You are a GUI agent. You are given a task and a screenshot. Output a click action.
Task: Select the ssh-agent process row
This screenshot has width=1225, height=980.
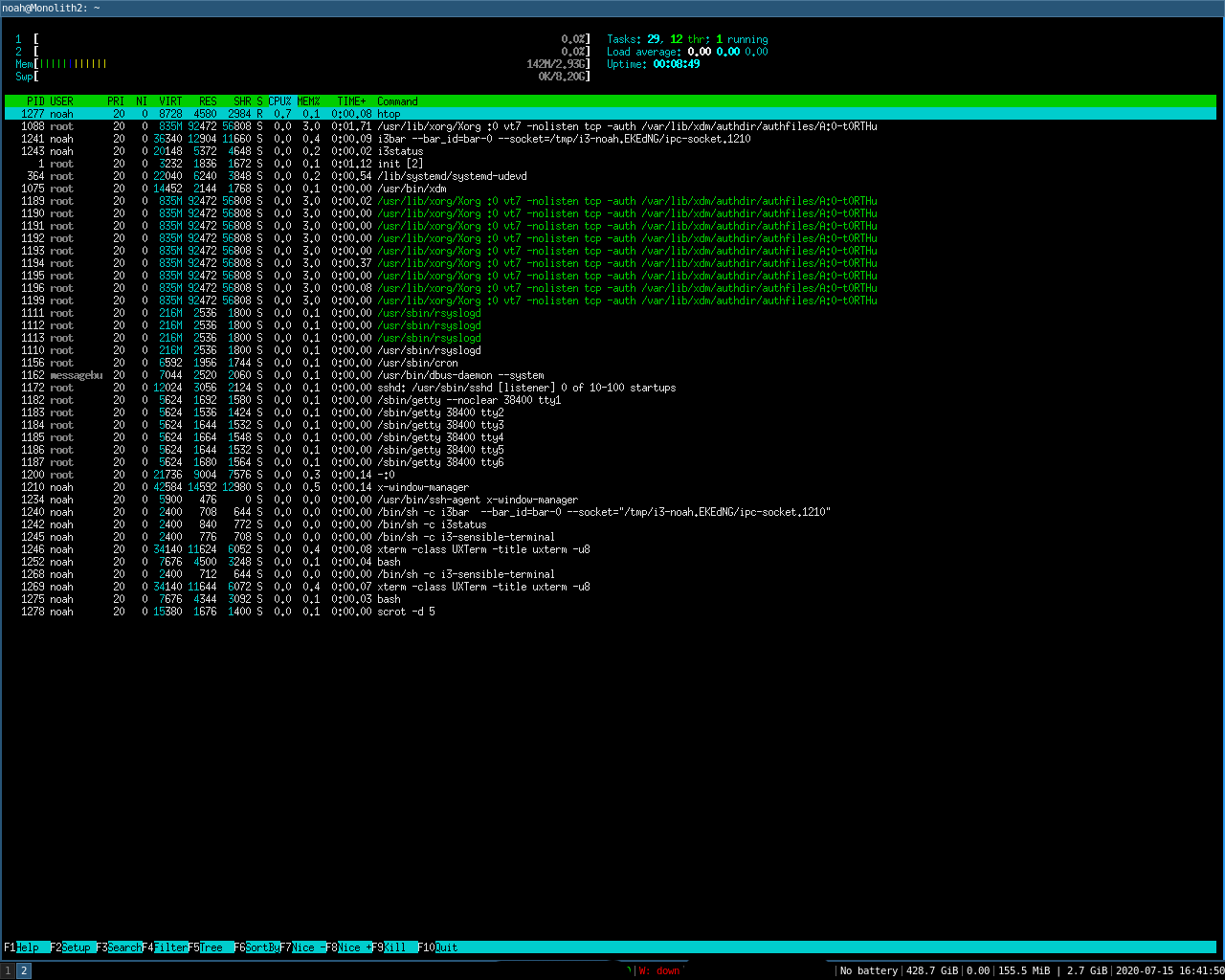pos(611,500)
